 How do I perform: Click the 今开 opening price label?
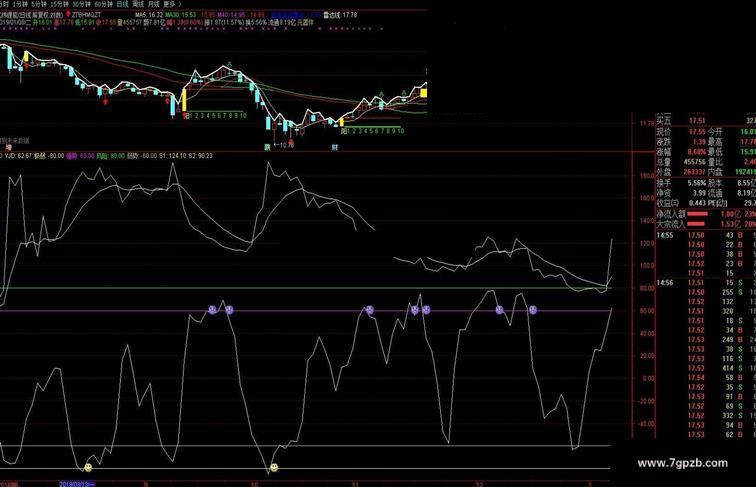click(x=716, y=132)
